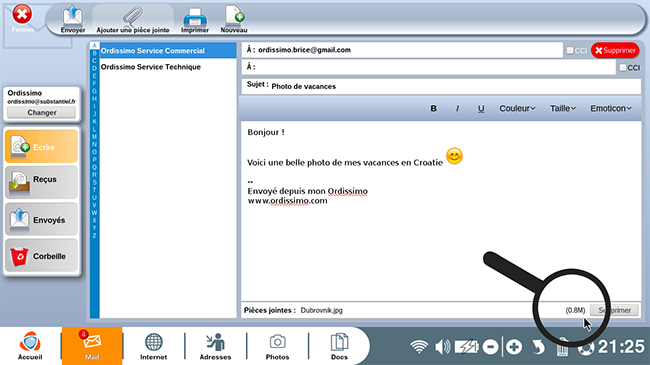650x365 pixels.
Task: Click the volume speaker icon
Action: [x=443, y=347]
